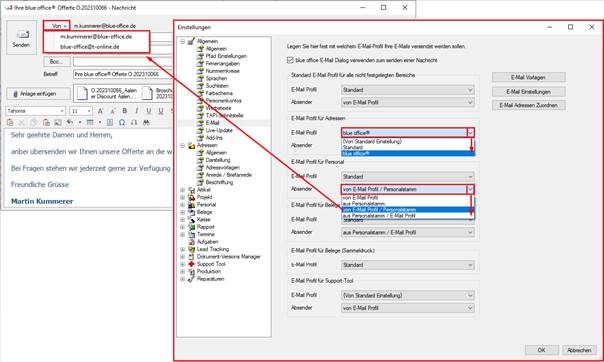
Task: Click the Anlage einfügen button
Action: (38, 94)
